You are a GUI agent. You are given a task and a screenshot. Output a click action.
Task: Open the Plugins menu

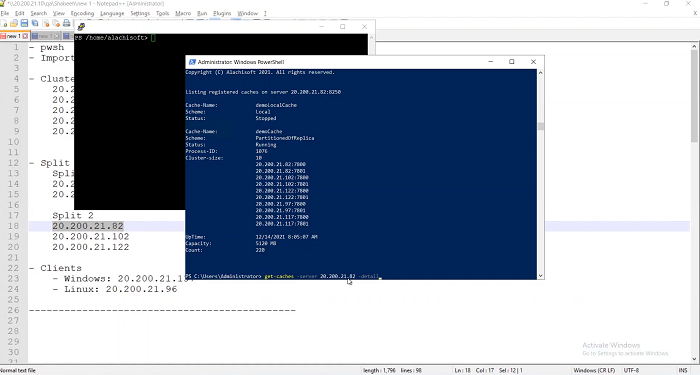[x=222, y=13]
